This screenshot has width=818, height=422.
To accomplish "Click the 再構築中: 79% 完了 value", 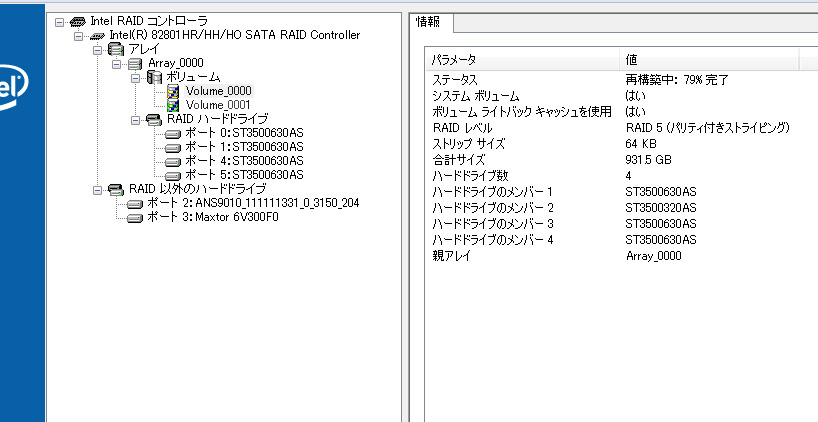I will pos(677,80).
